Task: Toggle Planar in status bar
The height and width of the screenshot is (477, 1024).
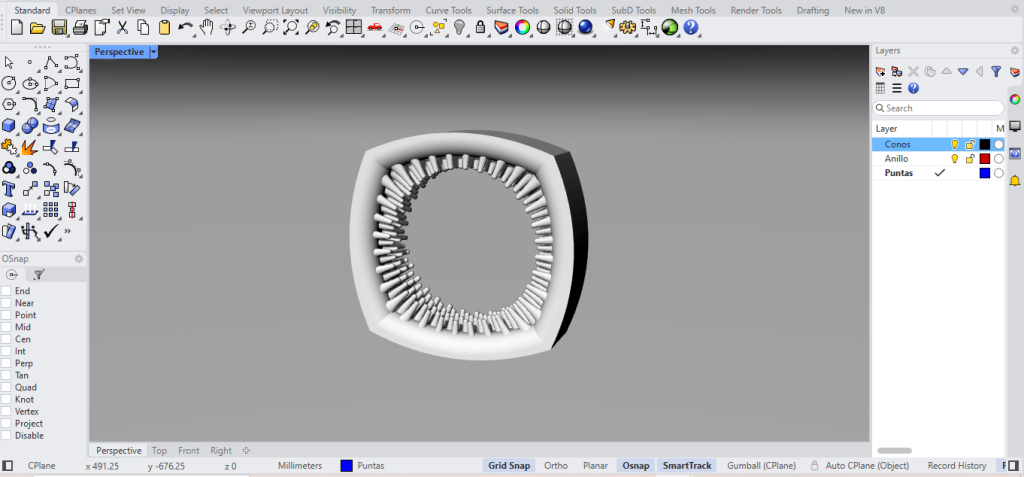Action: [x=595, y=466]
